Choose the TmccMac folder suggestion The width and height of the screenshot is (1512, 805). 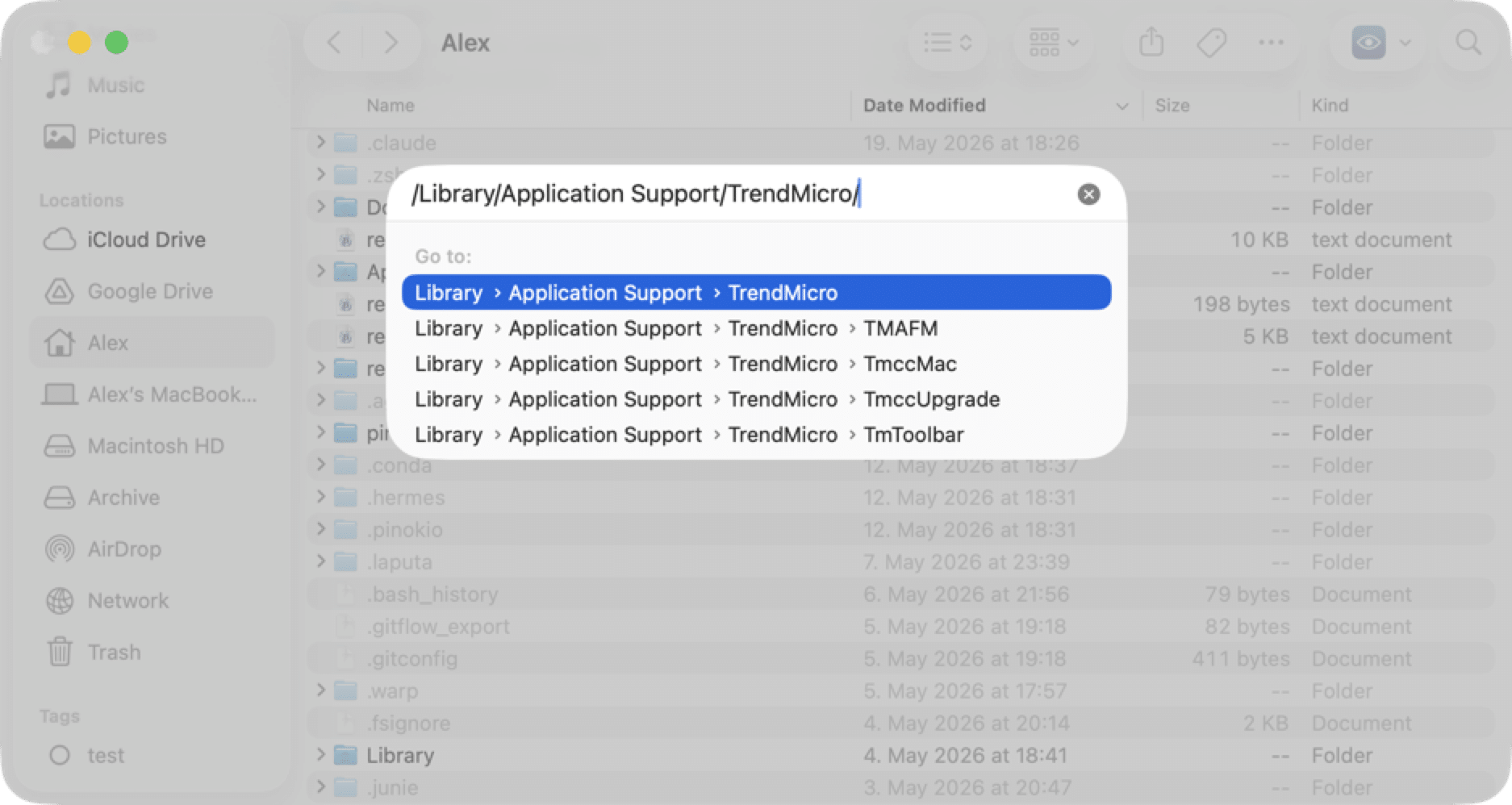point(756,364)
